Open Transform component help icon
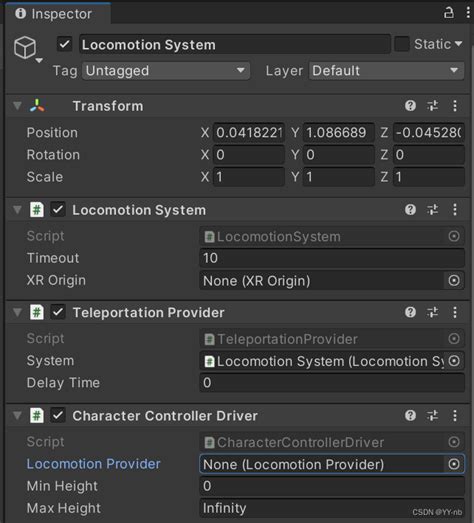474x523 pixels. coord(410,106)
